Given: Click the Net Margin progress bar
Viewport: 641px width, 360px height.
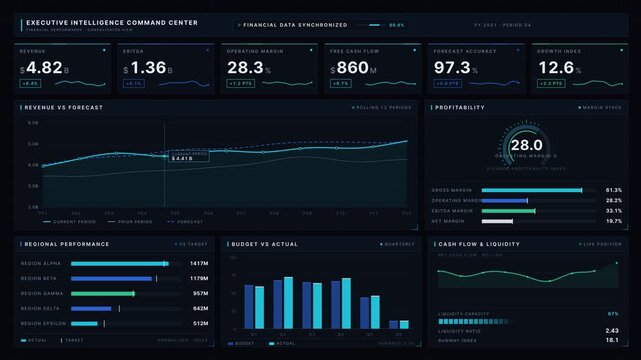Looking at the screenshot, I should (539, 221).
